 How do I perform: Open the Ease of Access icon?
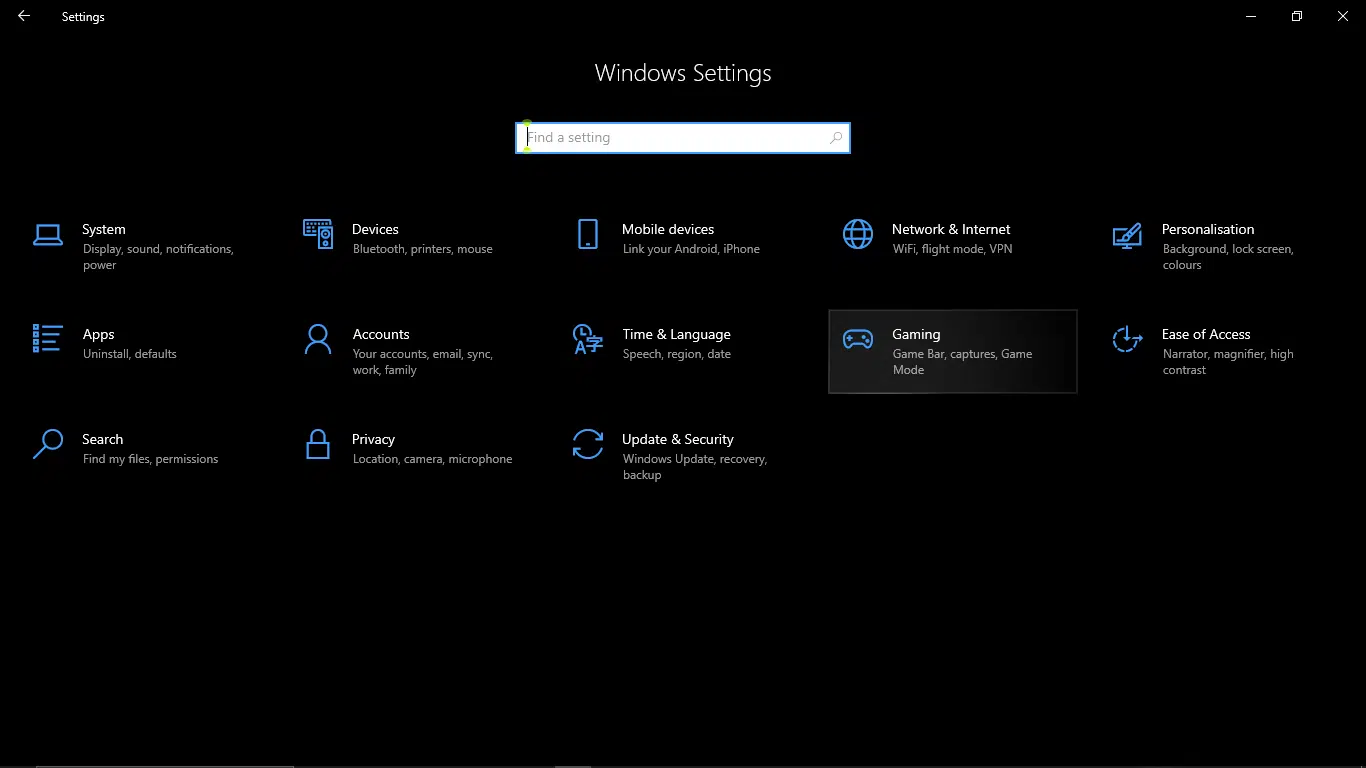click(1127, 339)
